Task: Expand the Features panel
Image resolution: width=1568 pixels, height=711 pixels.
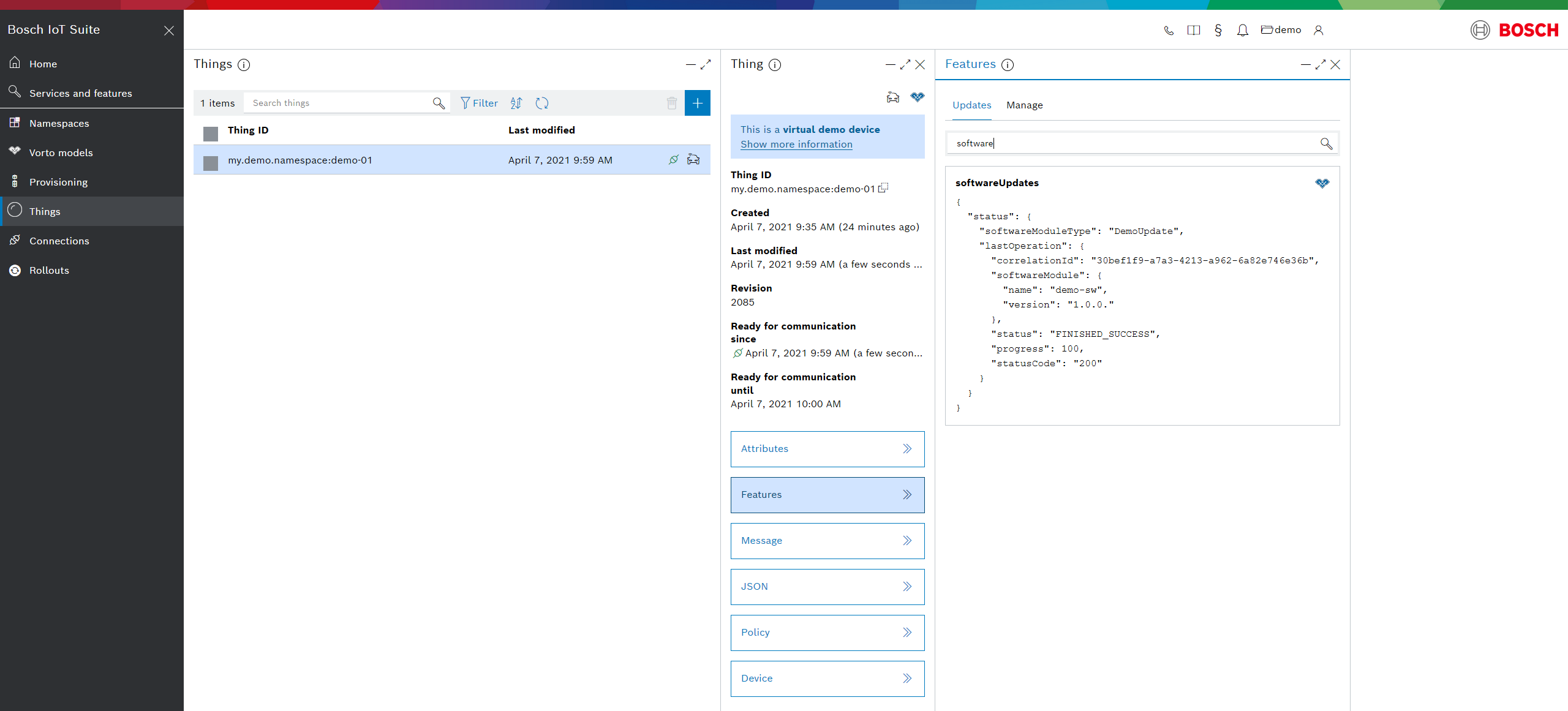Action: point(1321,64)
